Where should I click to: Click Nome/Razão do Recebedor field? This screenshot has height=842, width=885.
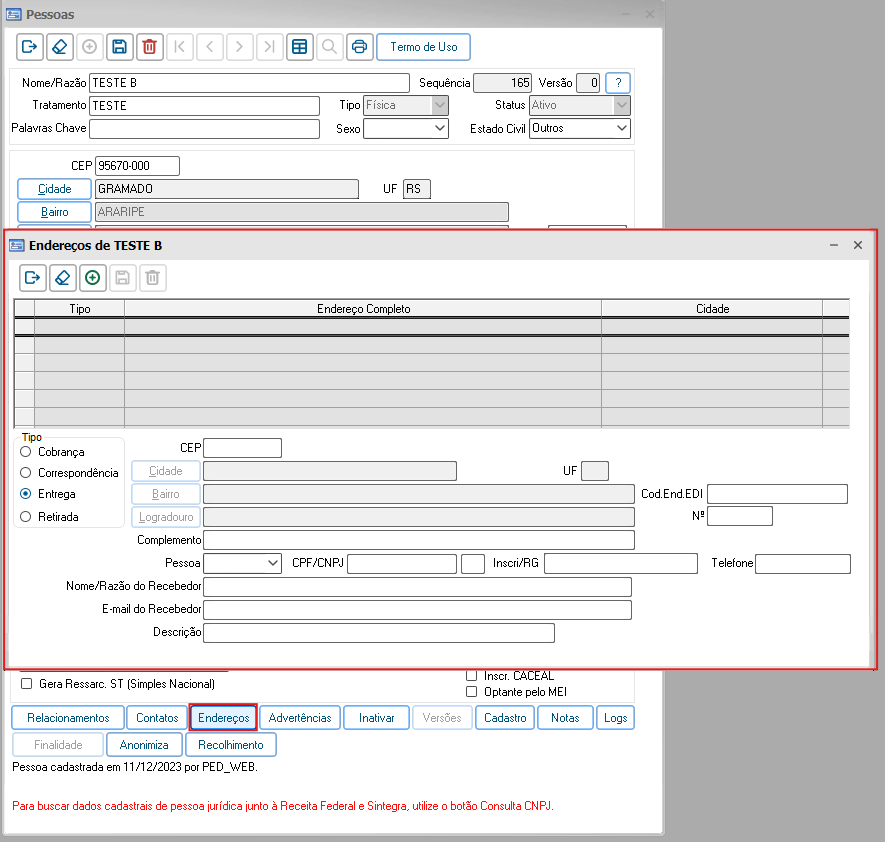[x=417, y=586]
